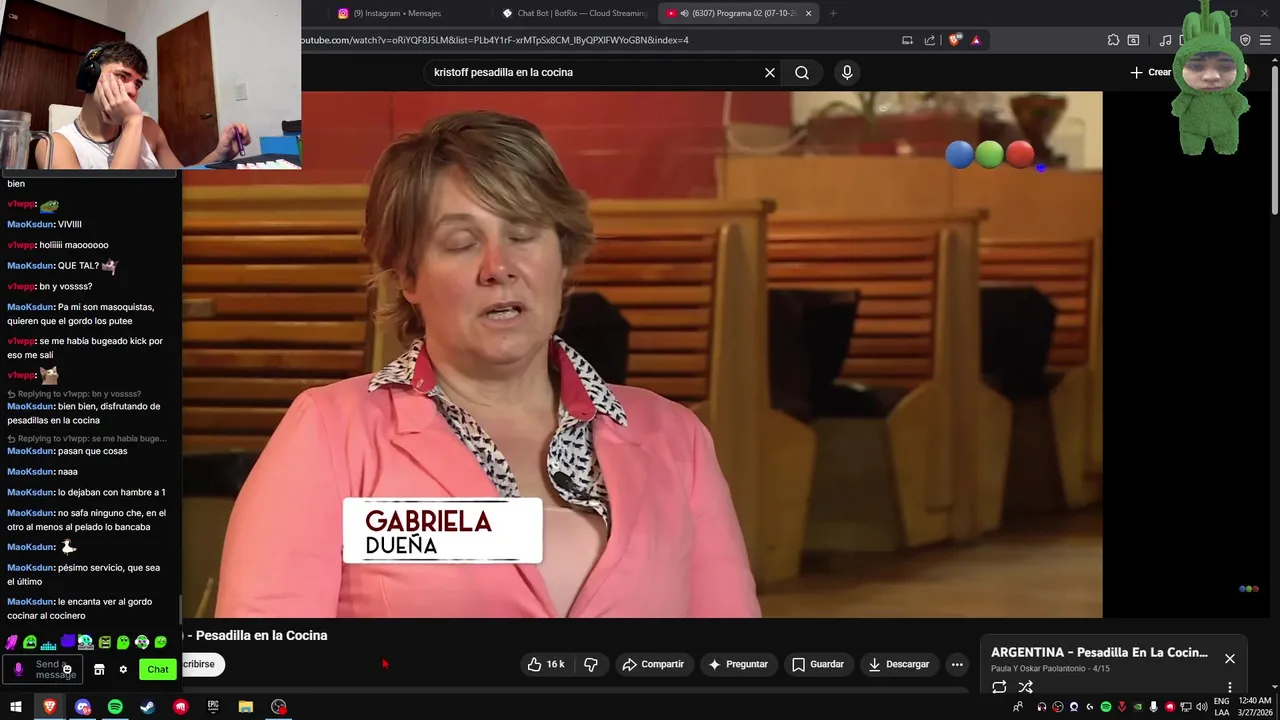The width and height of the screenshot is (1280, 720).
Task: Open the NVIDIA tray icon
Action: tap(1137, 707)
